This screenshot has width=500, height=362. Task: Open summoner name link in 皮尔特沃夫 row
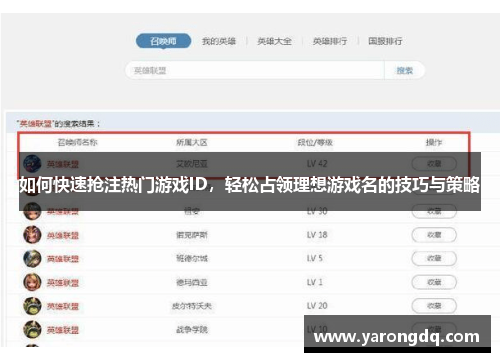(x=63, y=306)
